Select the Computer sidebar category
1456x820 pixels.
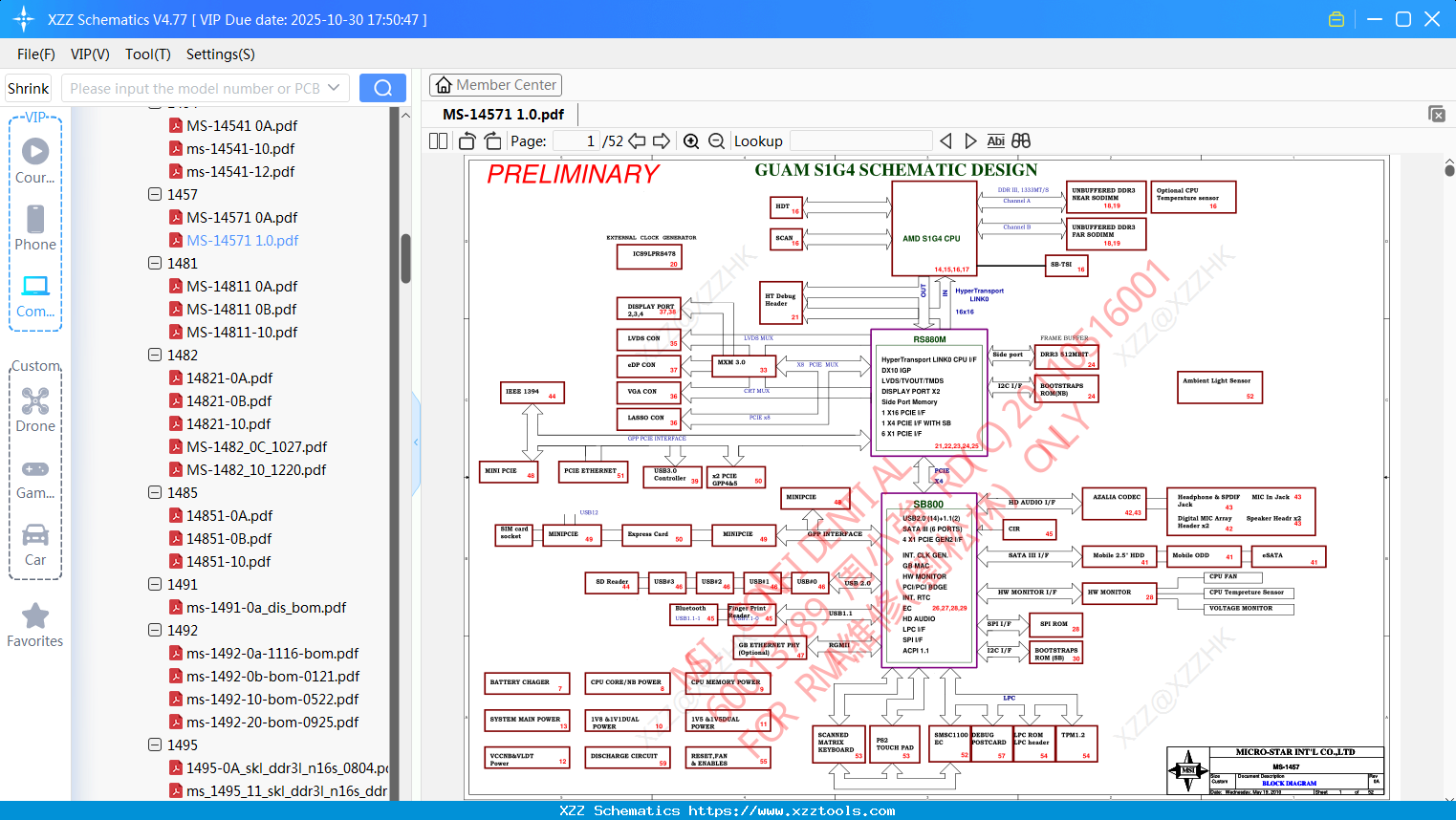tap(35, 295)
